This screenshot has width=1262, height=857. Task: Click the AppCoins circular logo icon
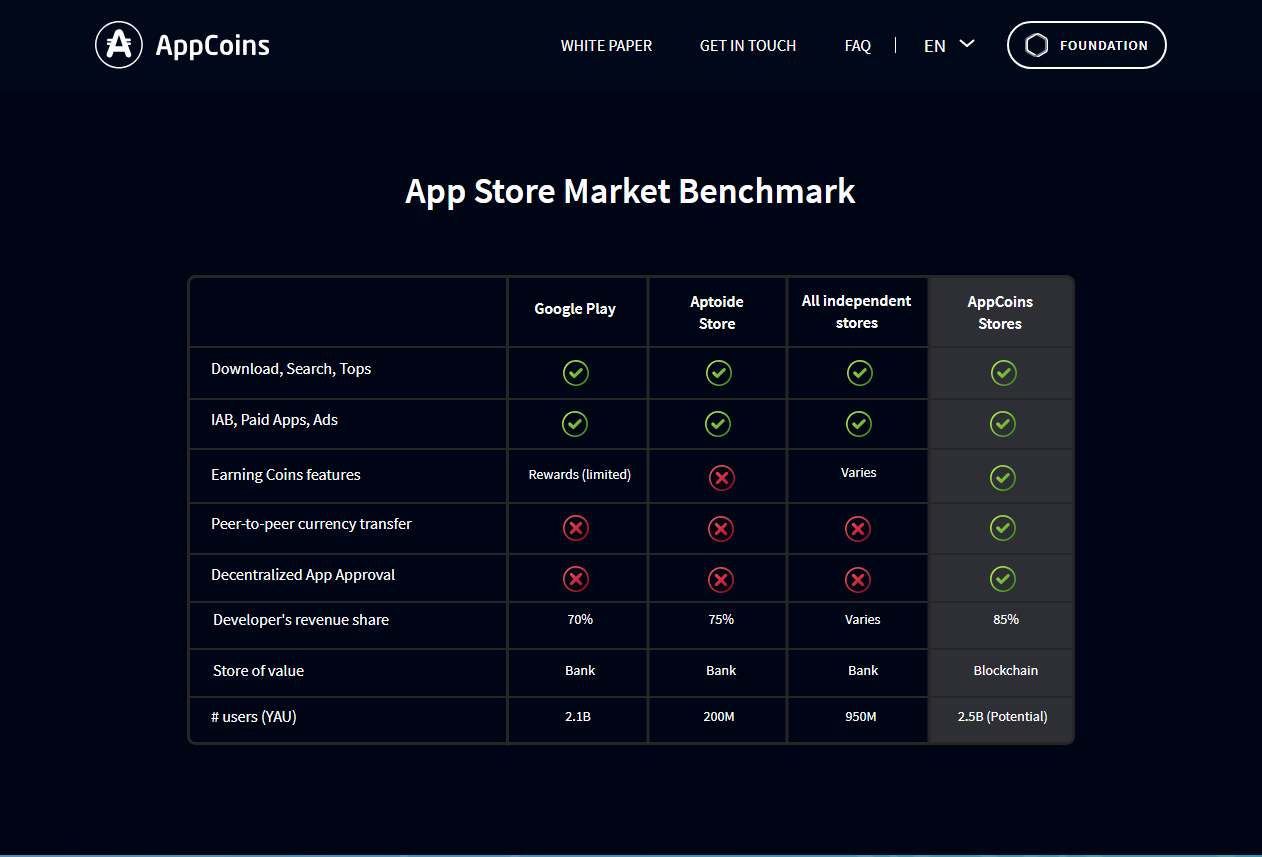click(119, 44)
